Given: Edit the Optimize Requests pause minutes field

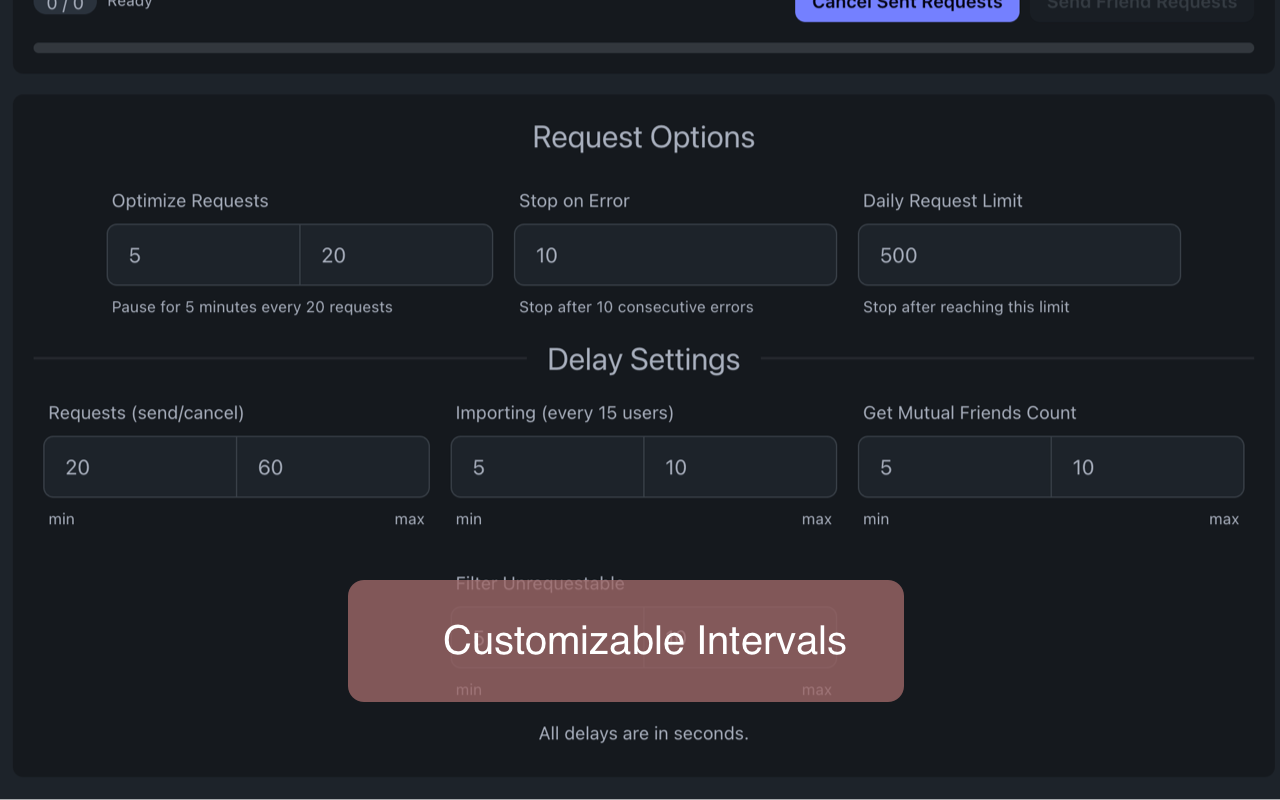Looking at the screenshot, I should [x=204, y=255].
